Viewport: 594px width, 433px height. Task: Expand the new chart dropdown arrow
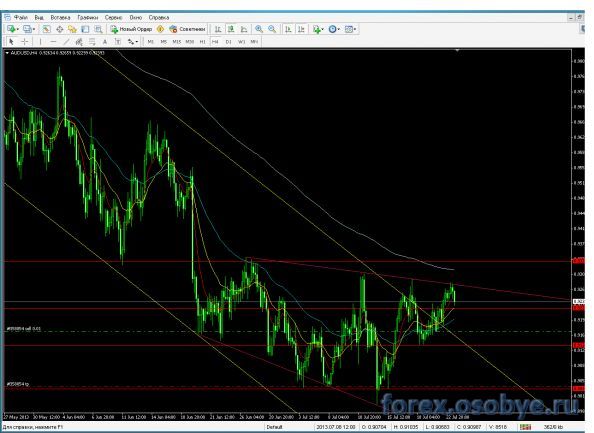coord(17,29)
